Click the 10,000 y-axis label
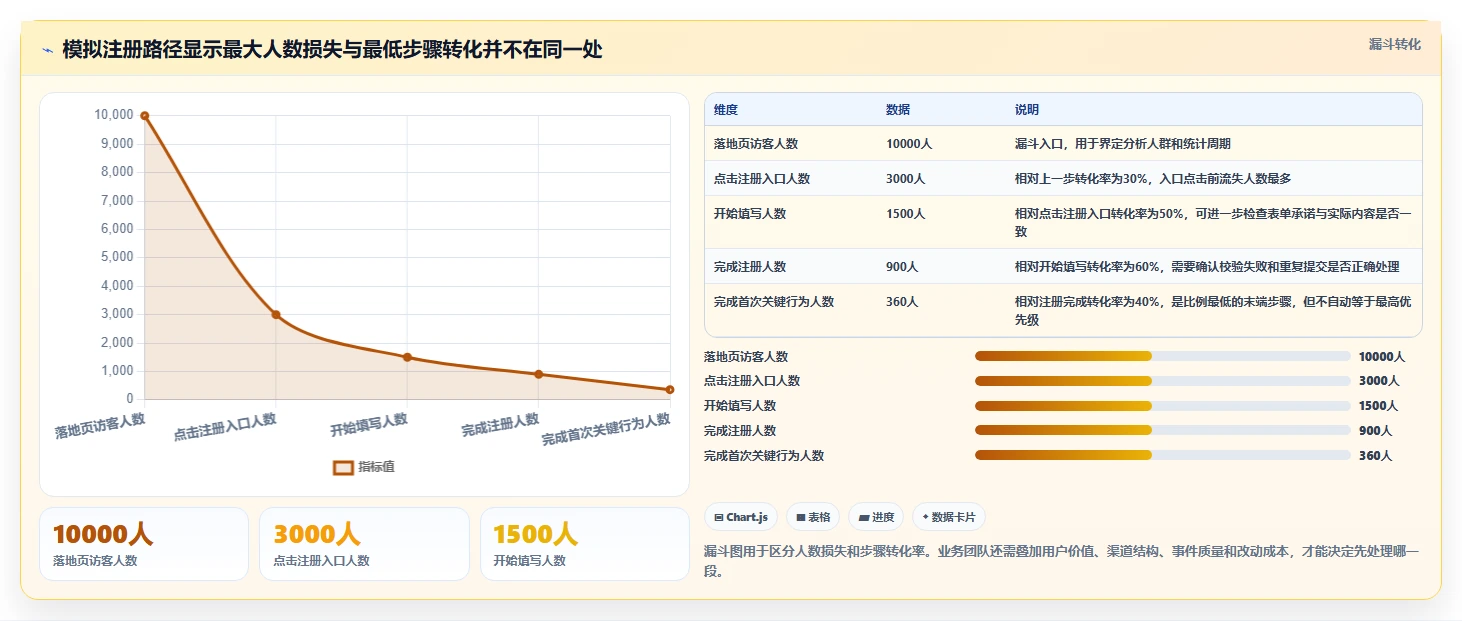The width and height of the screenshot is (1462, 621). click(114, 115)
